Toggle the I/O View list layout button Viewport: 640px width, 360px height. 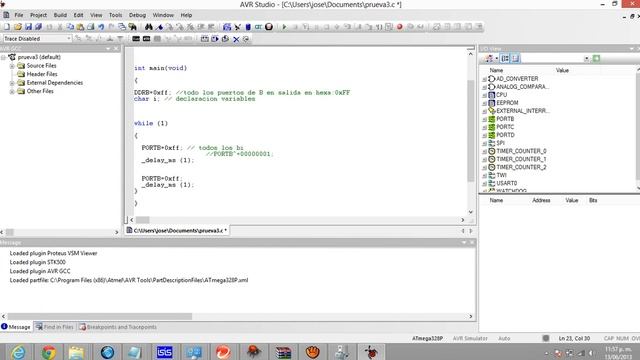(x=515, y=58)
